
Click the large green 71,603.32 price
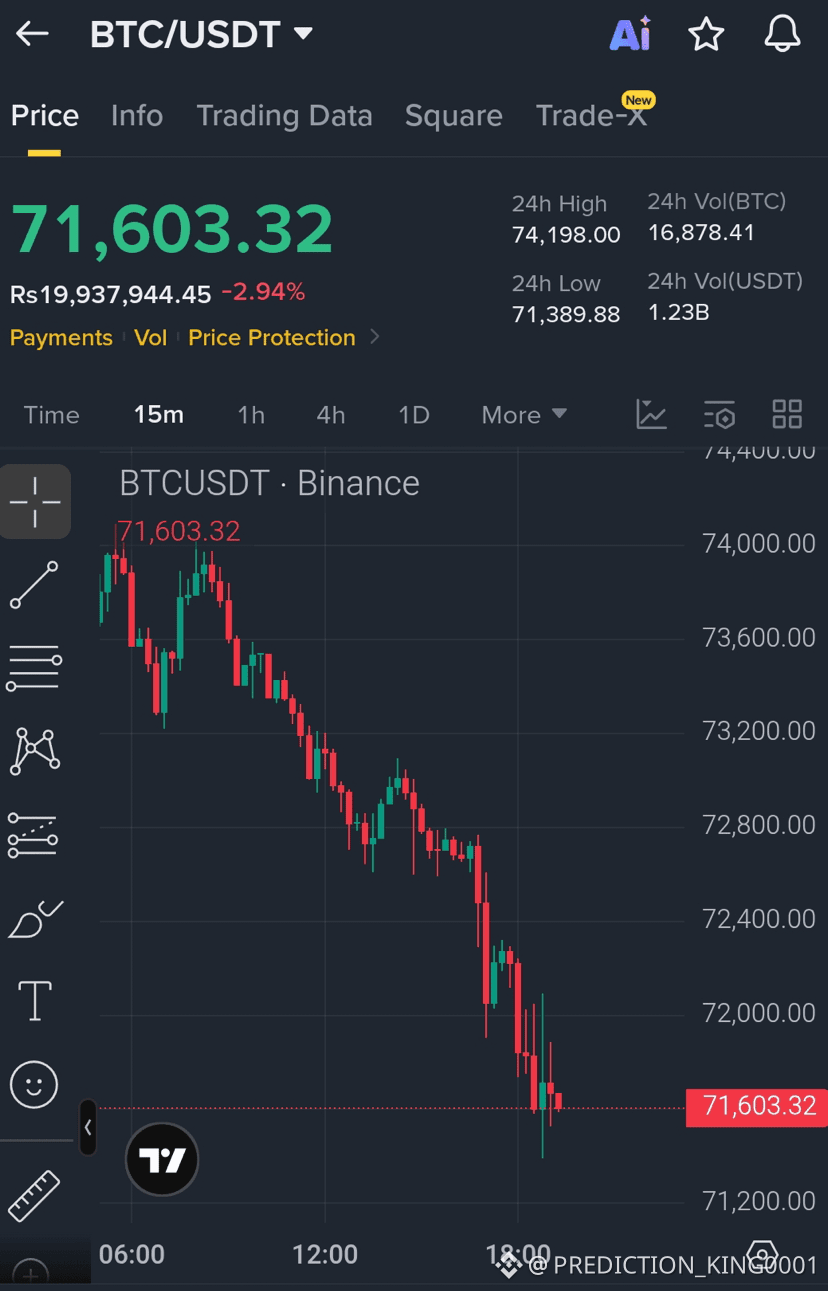pyautogui.click(x=172, y=229)
